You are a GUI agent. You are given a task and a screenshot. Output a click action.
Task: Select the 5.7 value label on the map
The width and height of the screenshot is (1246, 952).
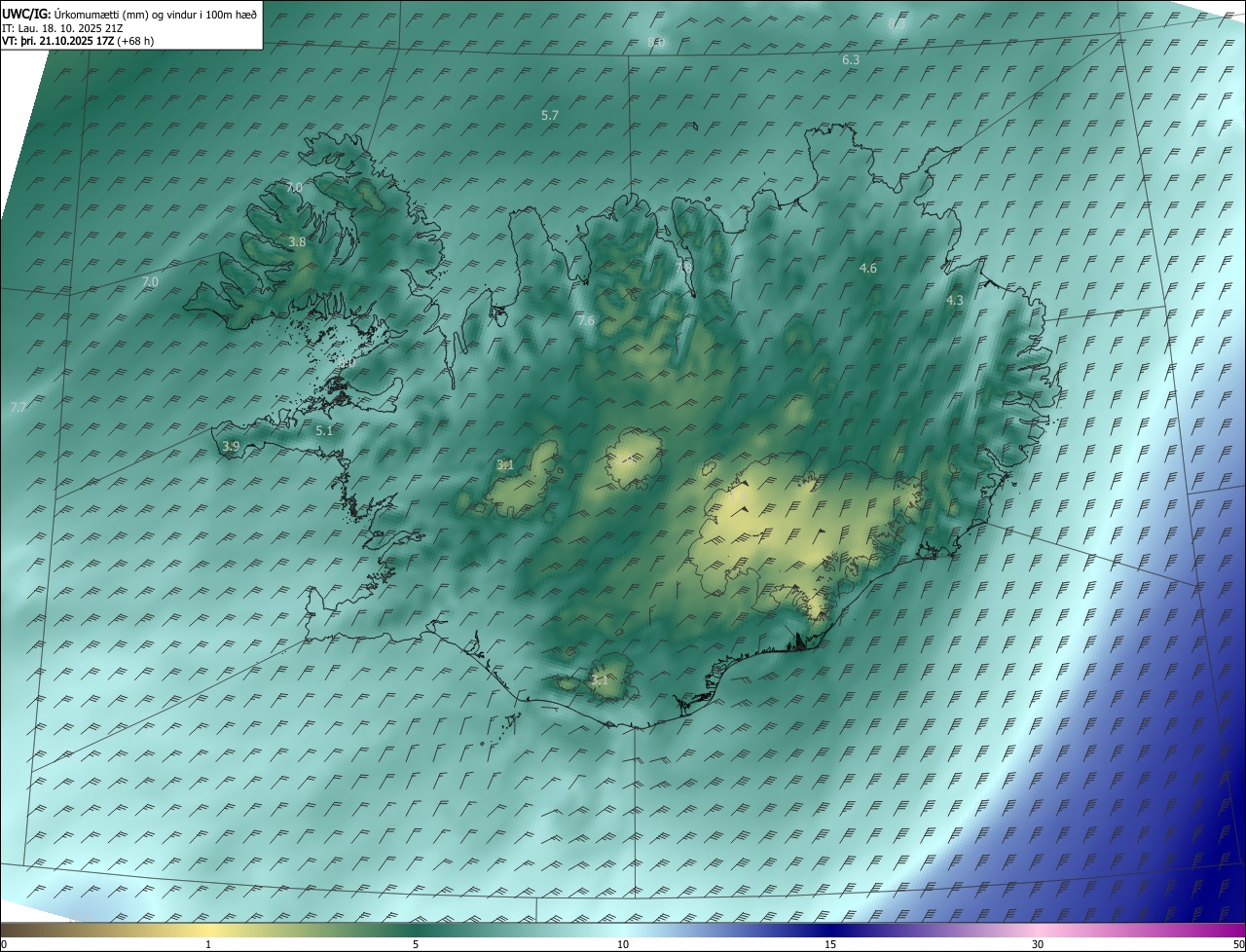coord(550,115)
